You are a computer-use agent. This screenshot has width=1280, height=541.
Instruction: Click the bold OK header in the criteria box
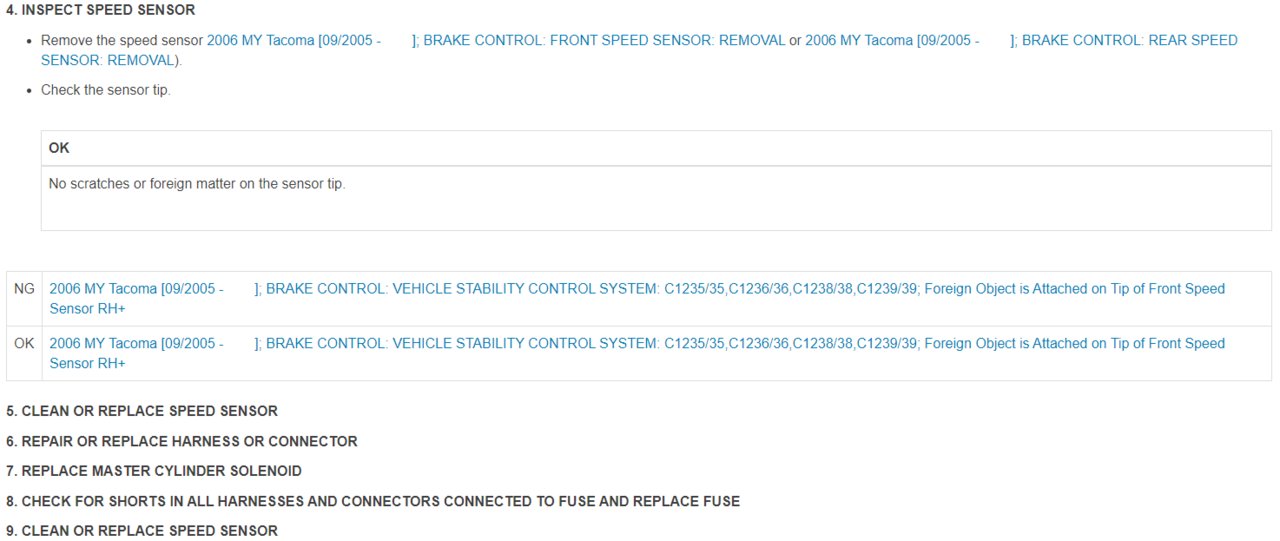(59, 148)
